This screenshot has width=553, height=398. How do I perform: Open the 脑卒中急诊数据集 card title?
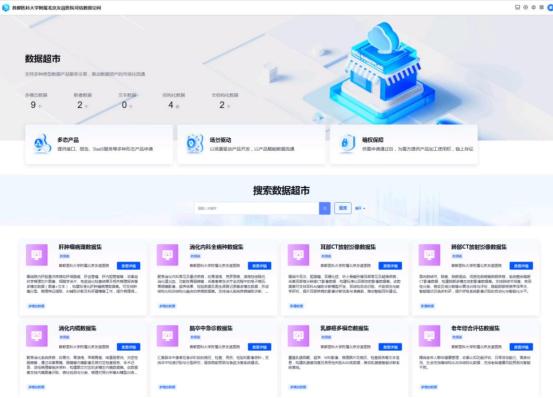coord(211,328)
